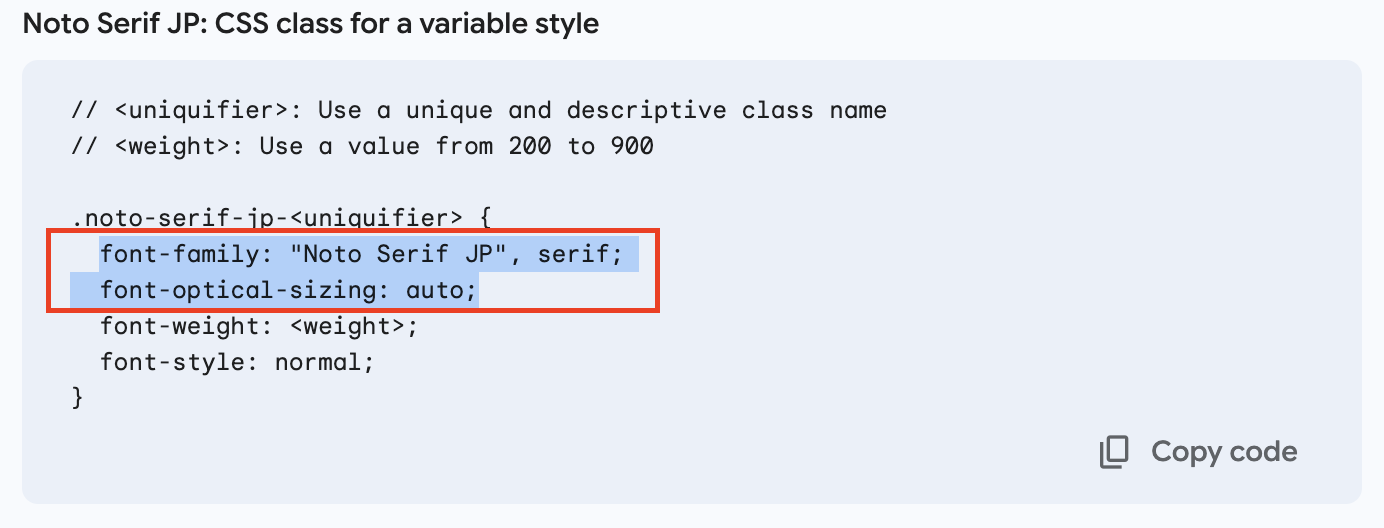Click the <uniquifier> placeholder in the selector
1384x528 pixels.
[376, 218]
